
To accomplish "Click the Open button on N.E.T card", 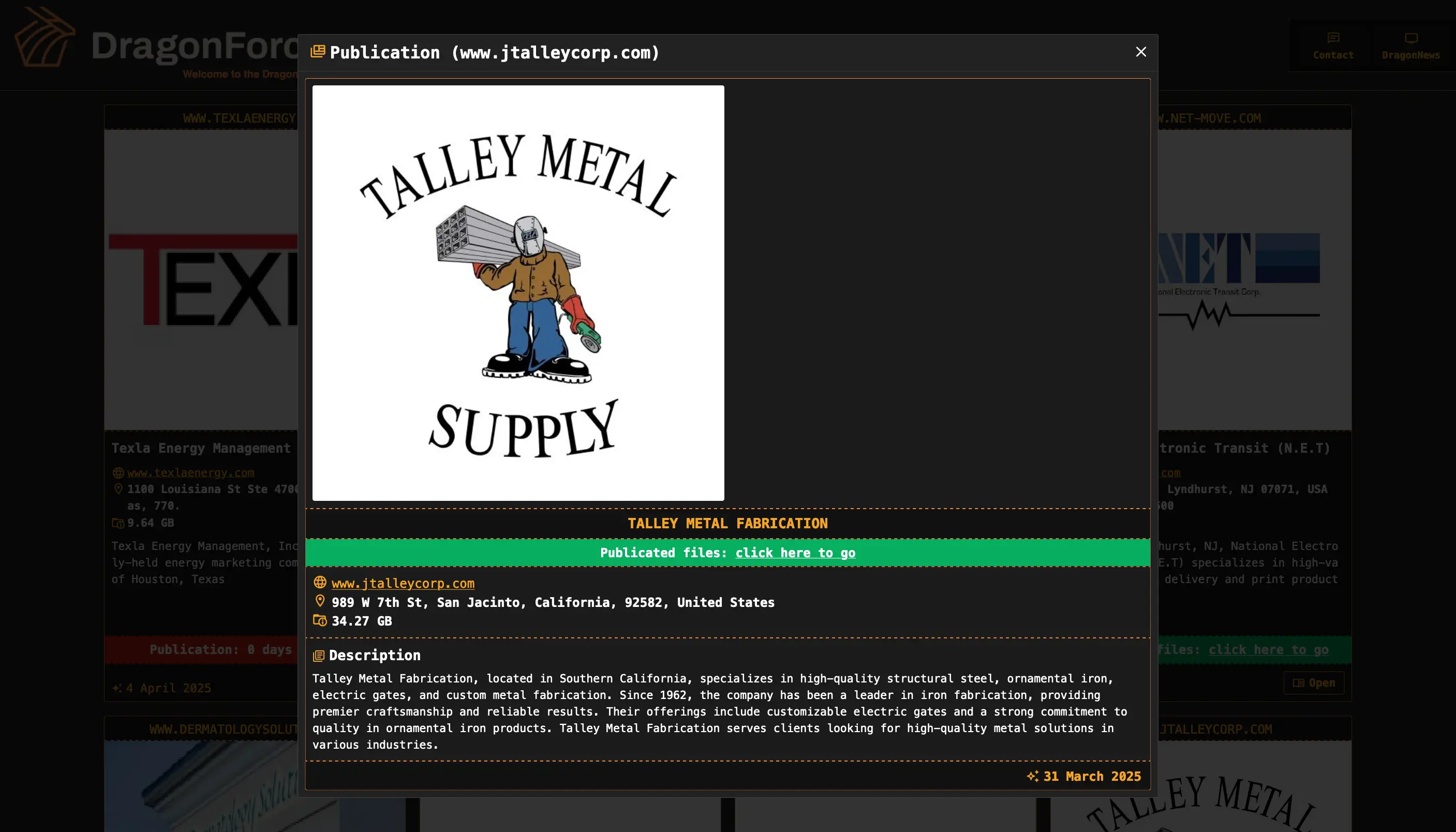I will tap(1314, 683).
